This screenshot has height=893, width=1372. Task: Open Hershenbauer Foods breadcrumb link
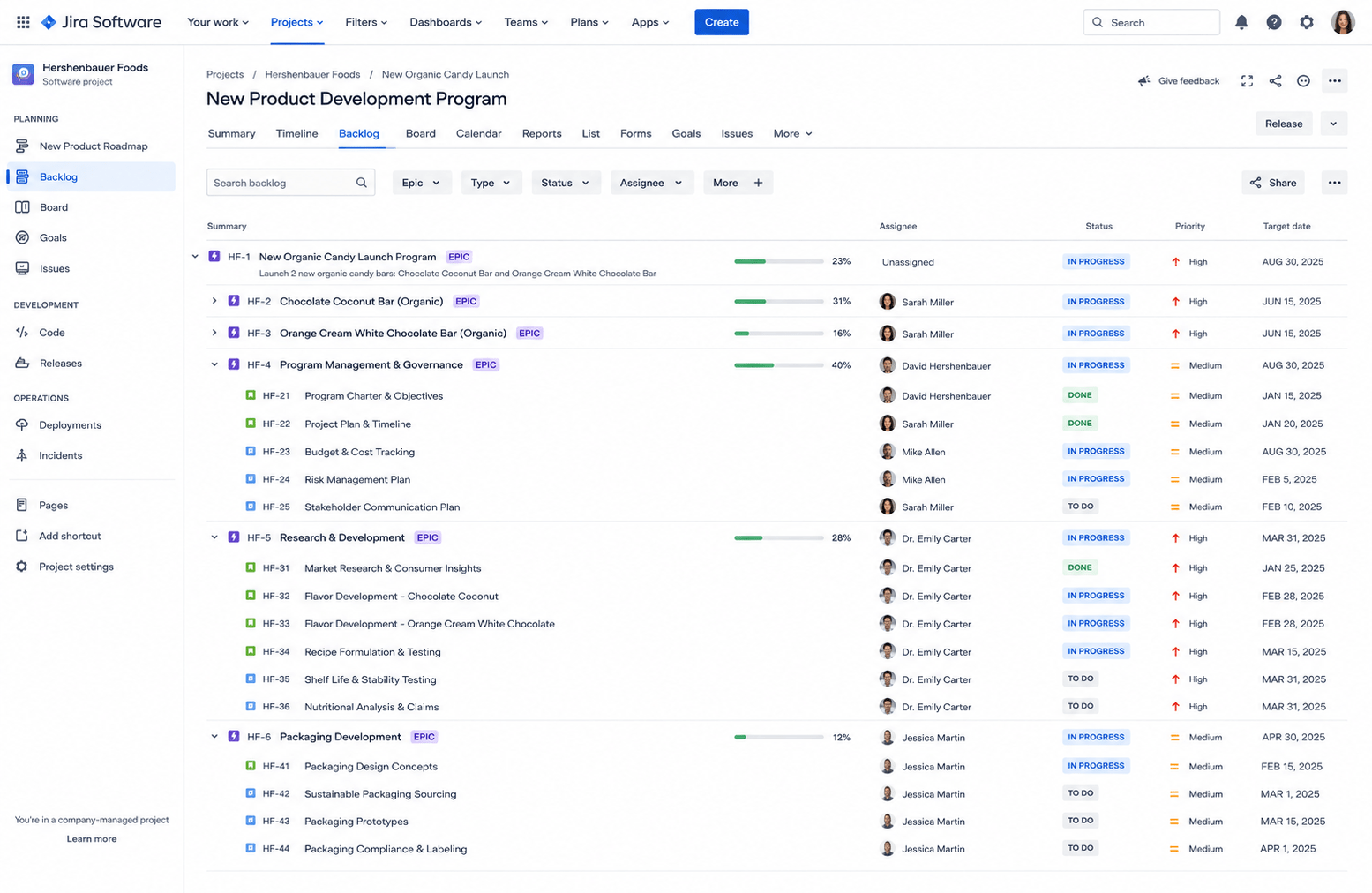pyautogui.click(x=312, y=74)
